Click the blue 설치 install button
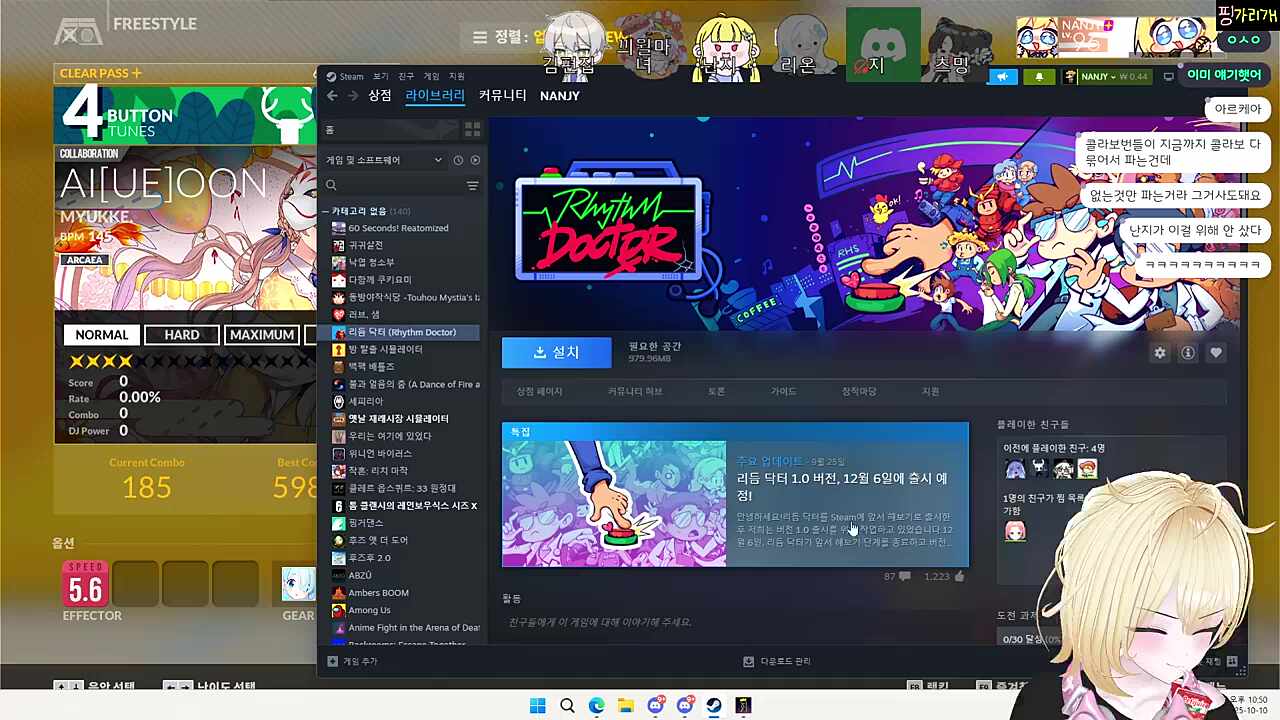Viewport: 1280px width, 720px height. (556, 352)
